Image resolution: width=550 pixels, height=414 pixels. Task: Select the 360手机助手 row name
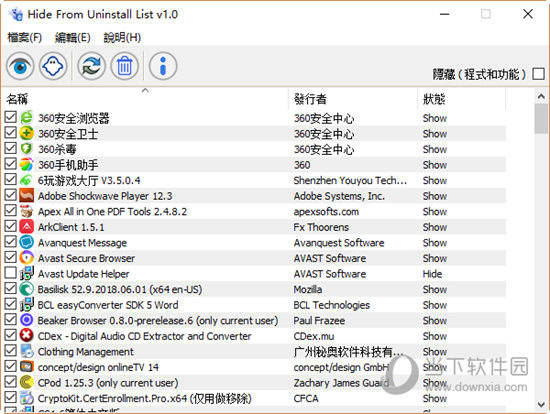point(68,165)
